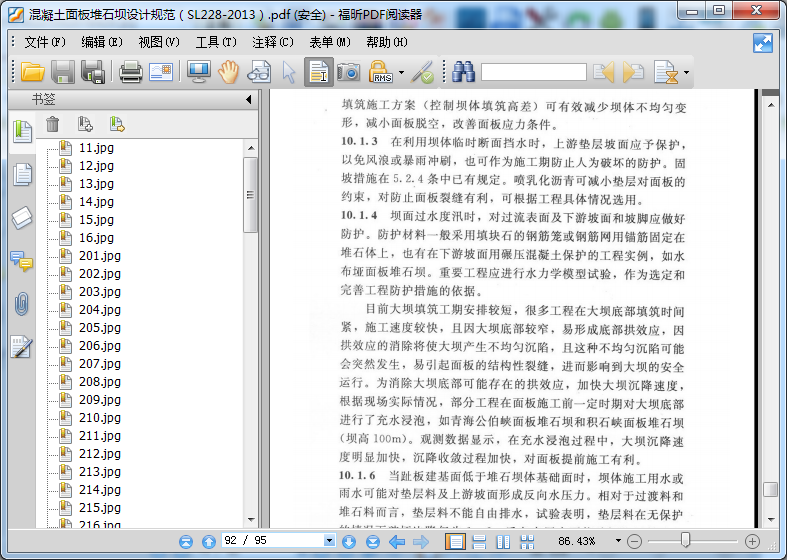Image resolution: width=787 pixels, height=560 pixels.
Task: Click the zoom slider handle
Action: (x=685, y=540)
